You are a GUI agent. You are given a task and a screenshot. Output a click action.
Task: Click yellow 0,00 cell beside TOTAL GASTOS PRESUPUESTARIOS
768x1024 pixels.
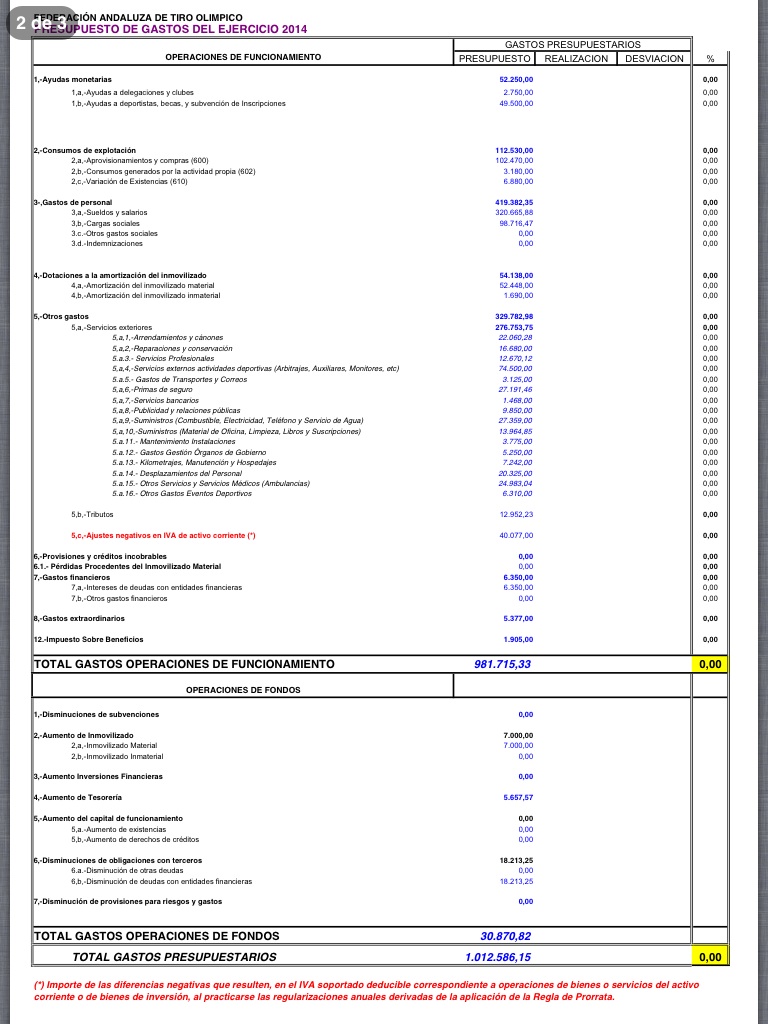(x=710, y=957)
